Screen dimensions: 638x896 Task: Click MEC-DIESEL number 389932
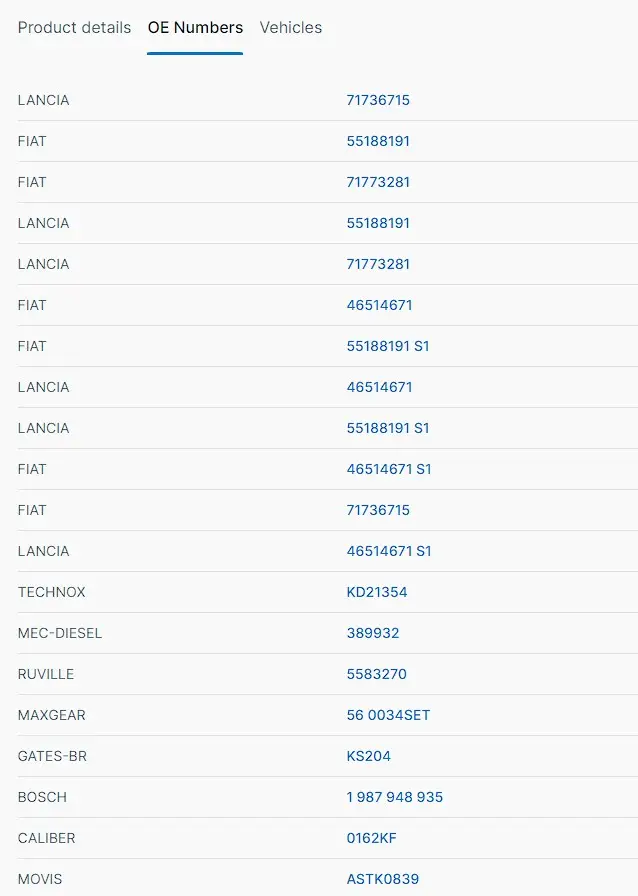[x=373, y=633]
